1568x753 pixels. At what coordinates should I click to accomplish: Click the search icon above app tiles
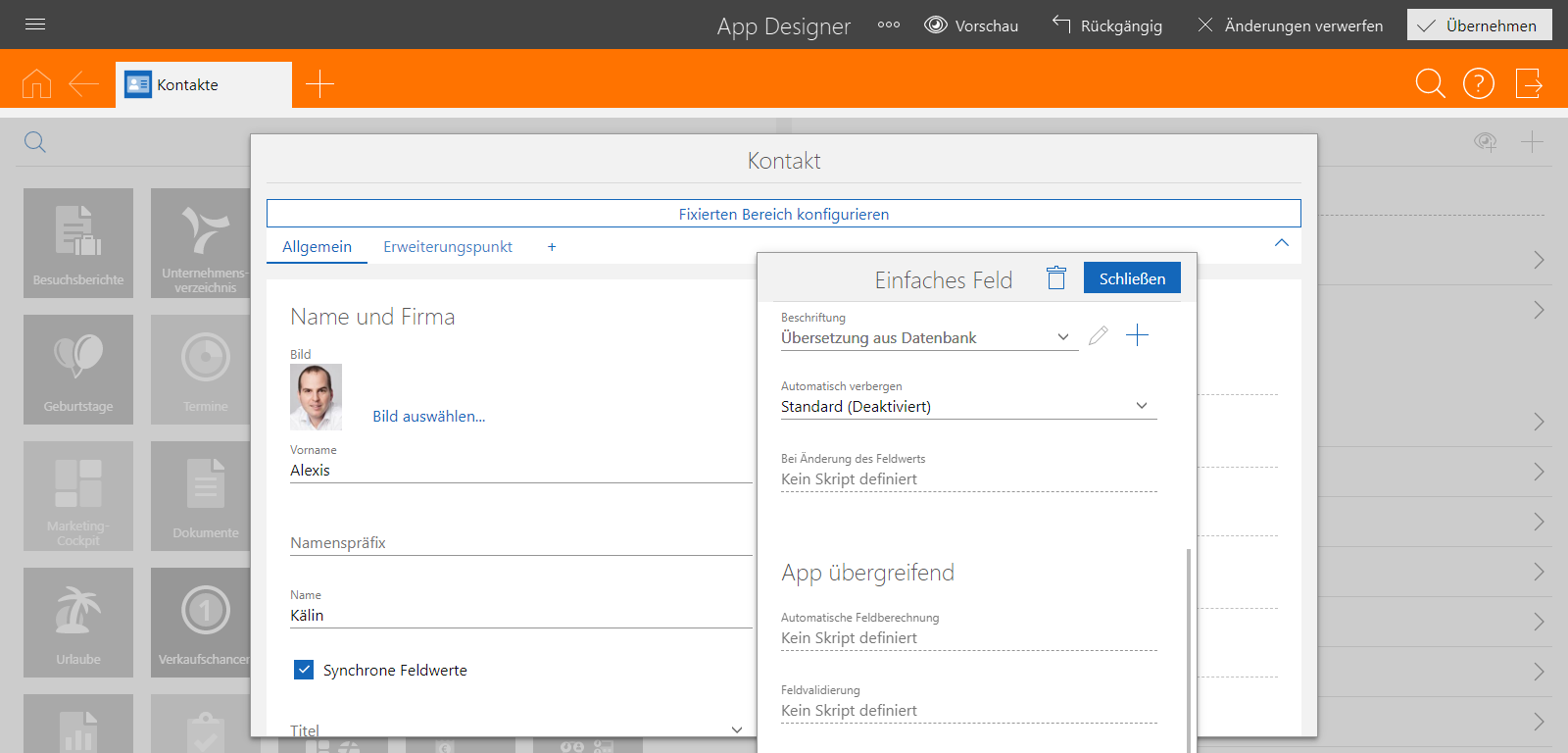tap(35, 142)
